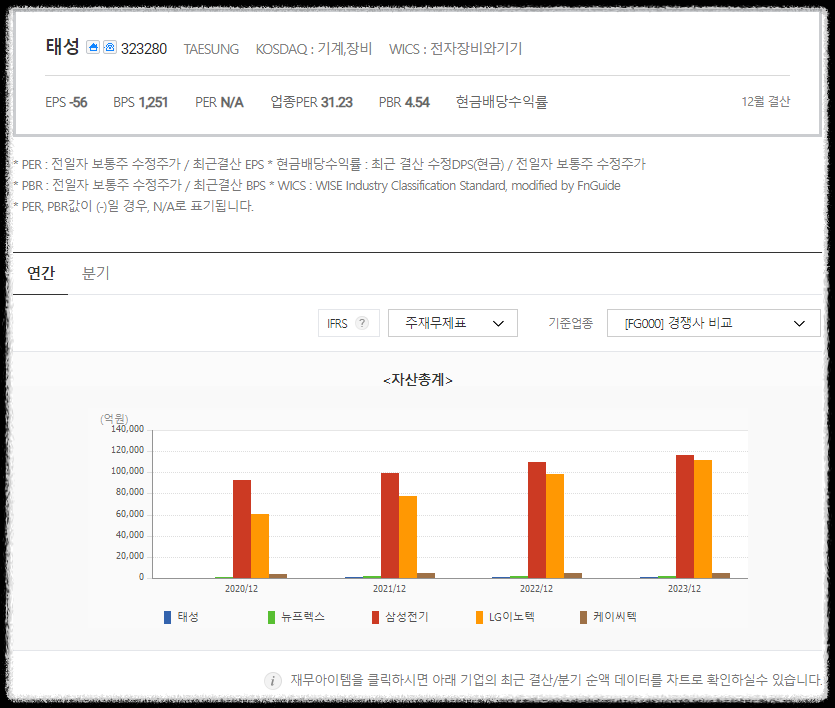
Task: Click the PBR 4.54 value
Action: (404, 102)
